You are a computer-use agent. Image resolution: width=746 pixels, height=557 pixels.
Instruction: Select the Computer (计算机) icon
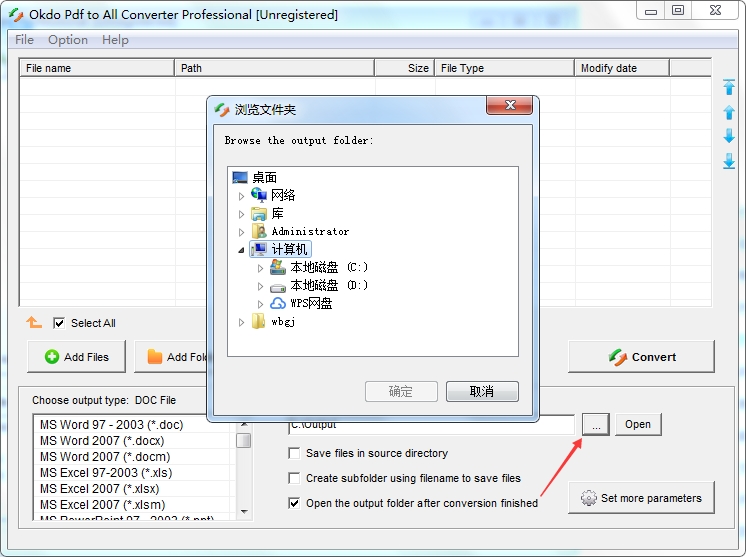click(259, 249)
